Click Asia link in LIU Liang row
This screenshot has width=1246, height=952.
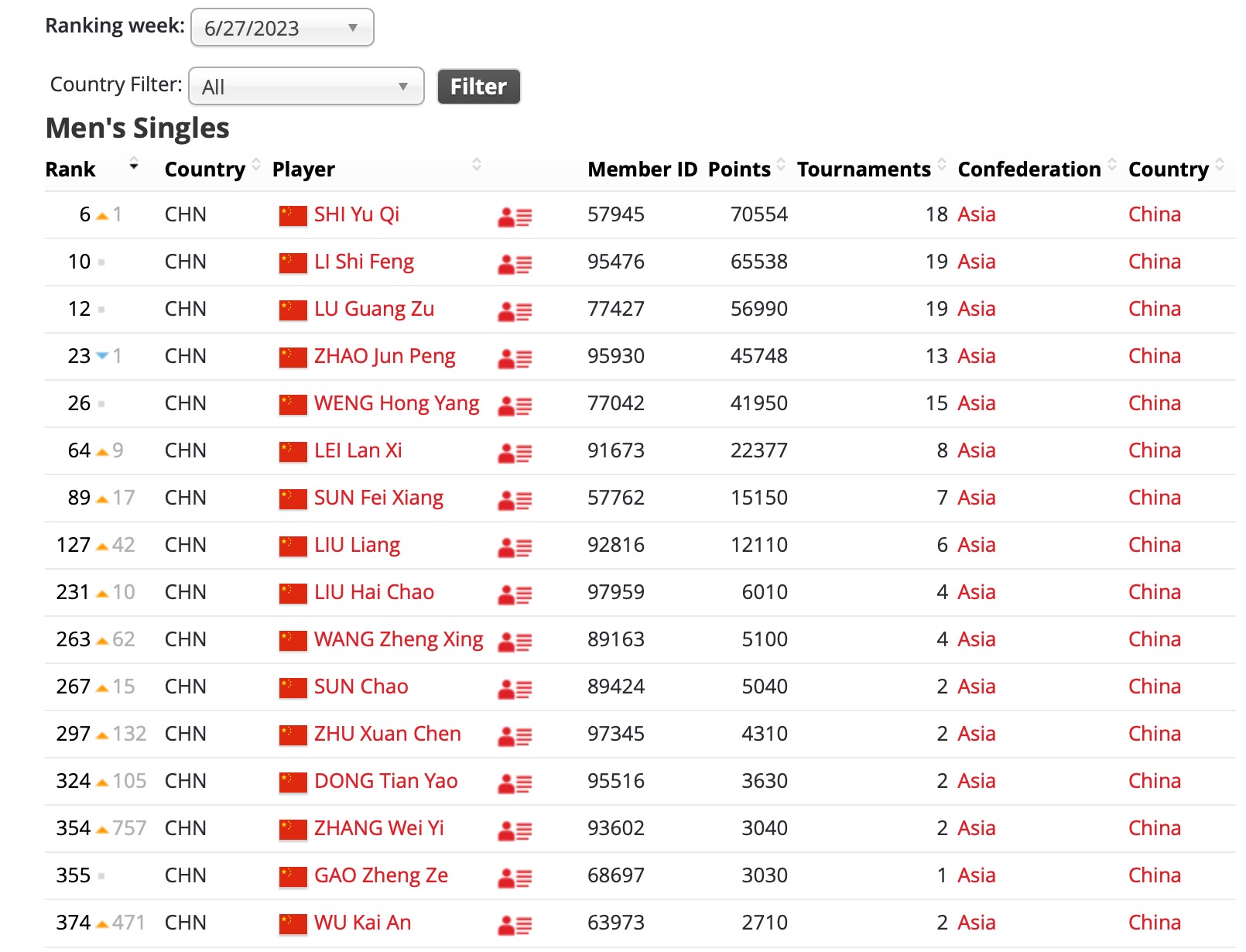[x=977, y=545]
